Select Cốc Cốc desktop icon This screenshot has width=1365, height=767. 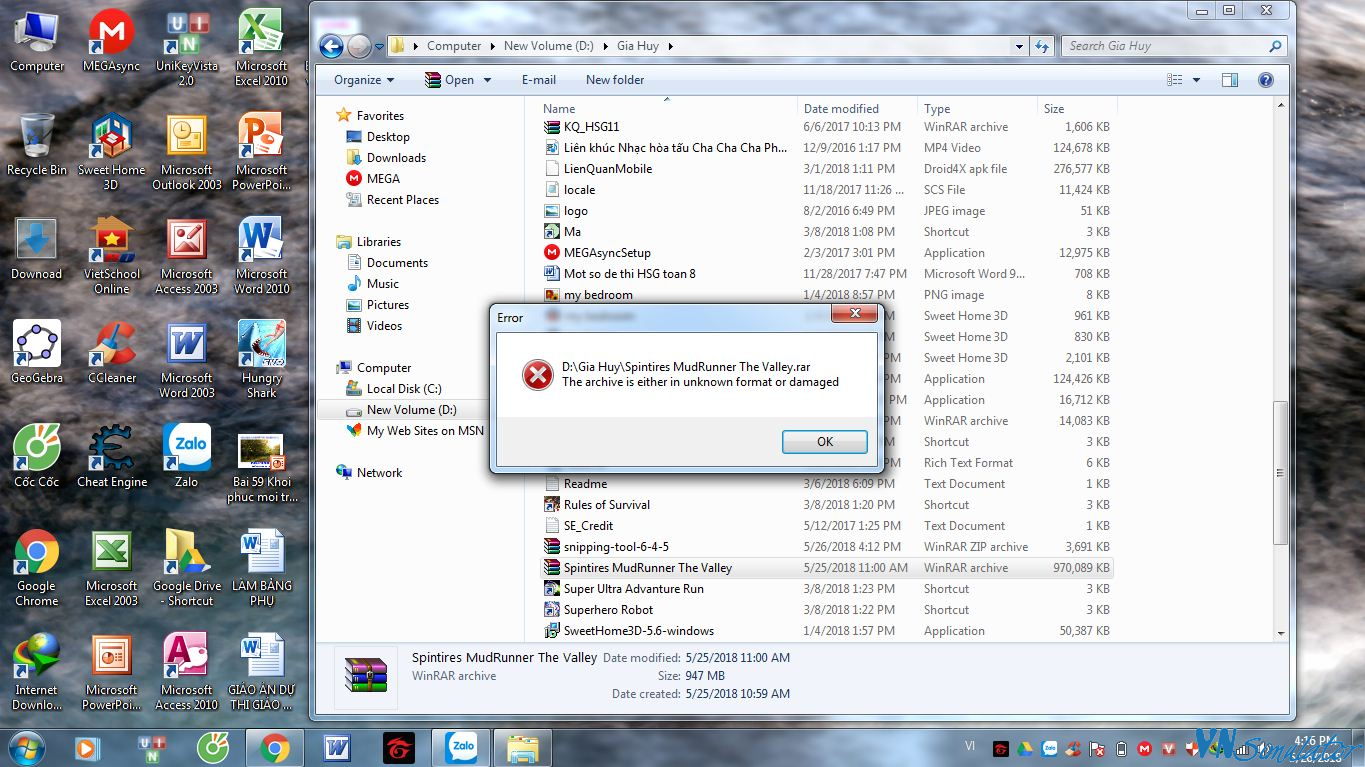tap(37, 458)
